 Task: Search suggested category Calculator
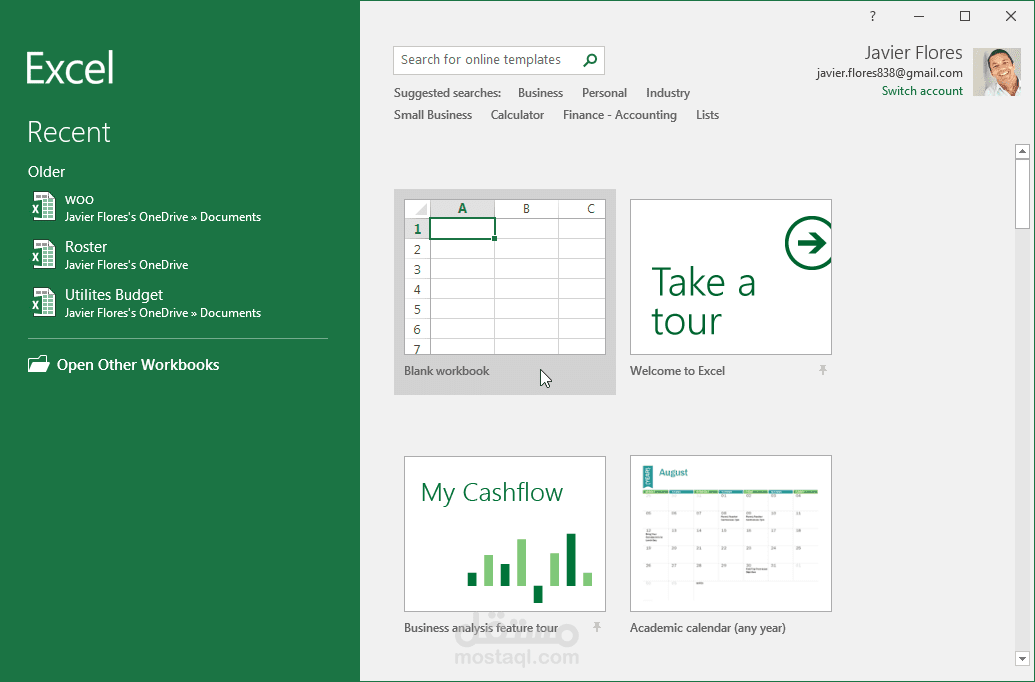(x=517, y=115)
